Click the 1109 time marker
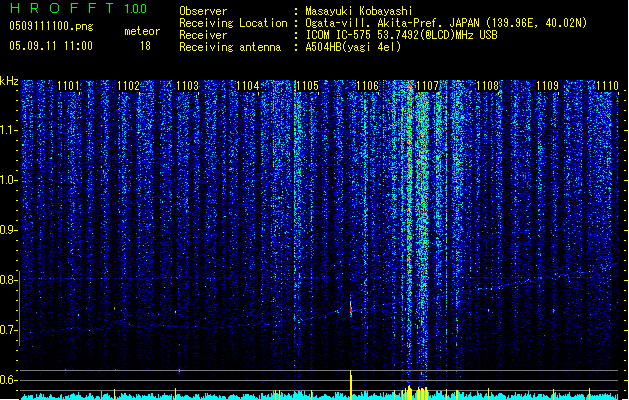The image size is (629, 400). point(548,86)
